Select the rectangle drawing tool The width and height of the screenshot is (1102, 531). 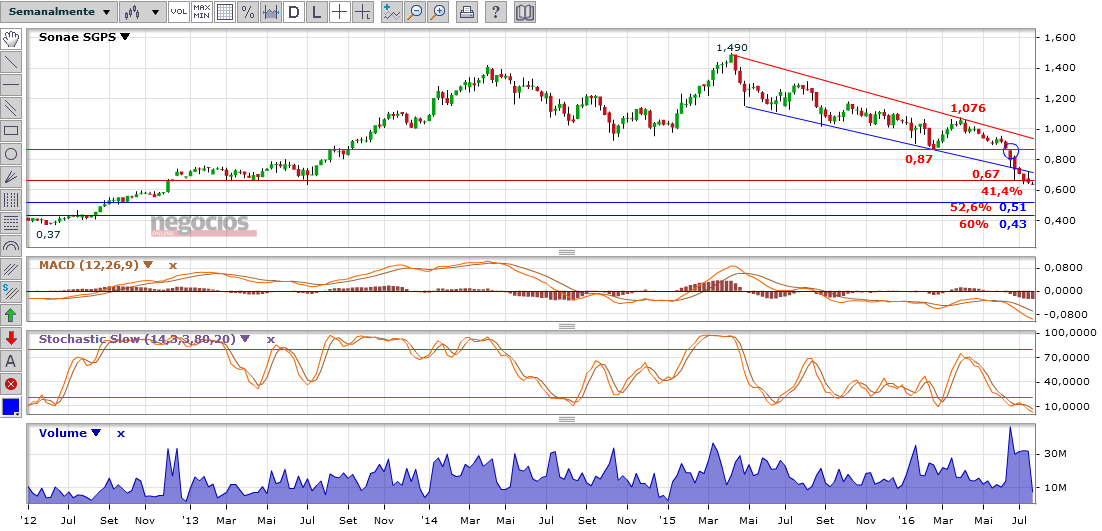point(12,131)
